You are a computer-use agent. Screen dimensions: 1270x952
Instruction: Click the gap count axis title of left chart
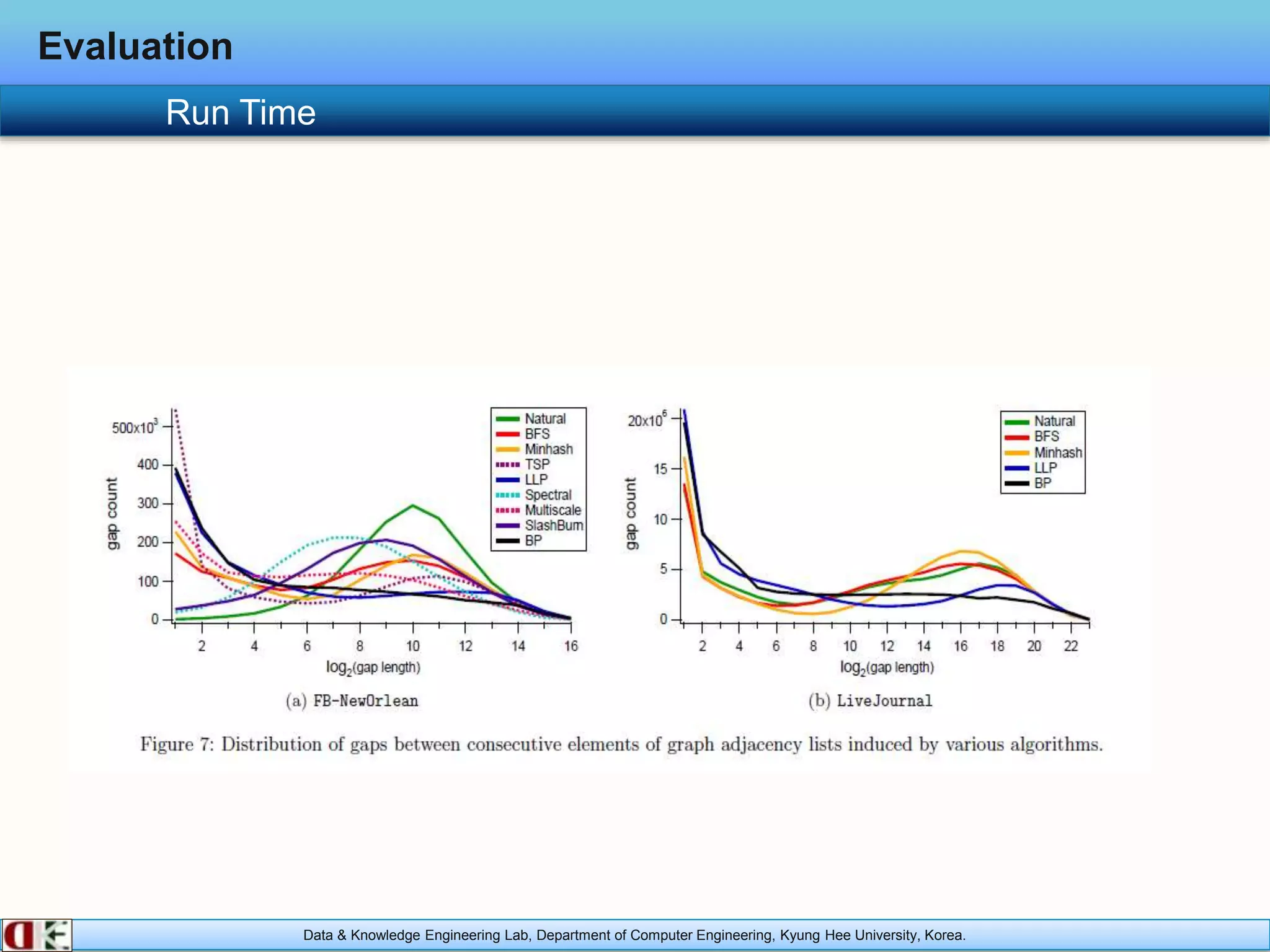tap(112, 513)
